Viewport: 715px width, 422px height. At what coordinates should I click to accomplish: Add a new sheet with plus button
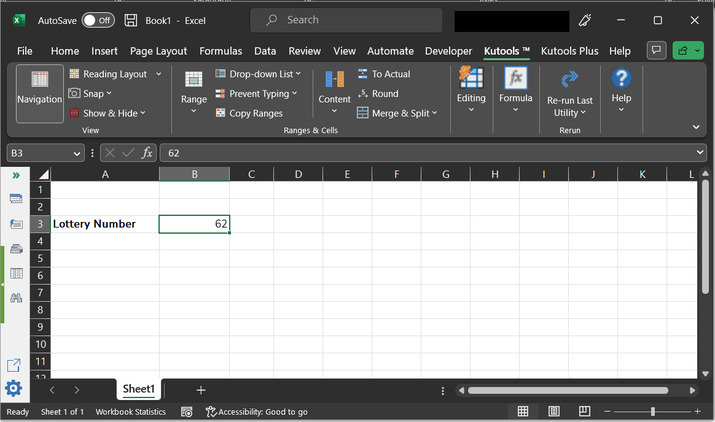click(x=201, y=389)
